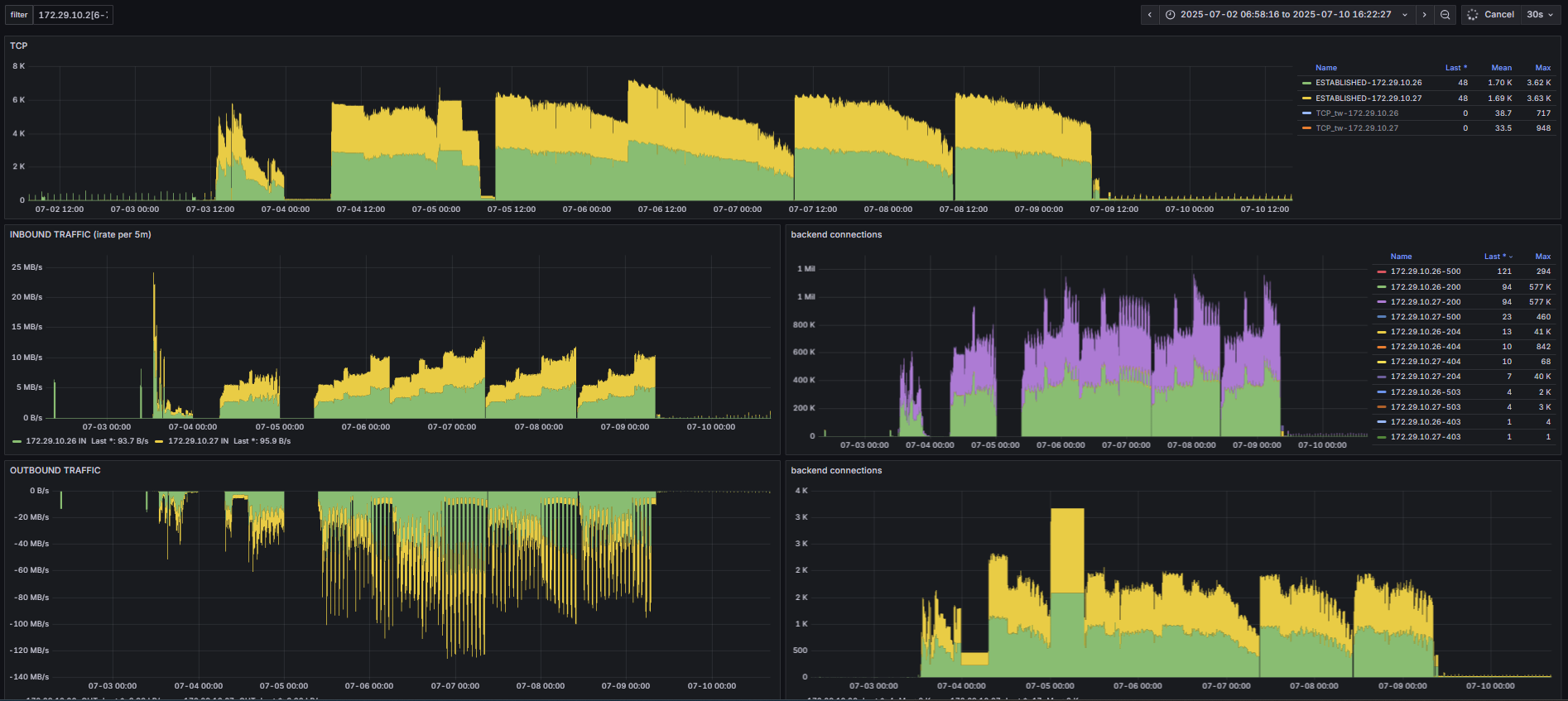Open the 30s refresh interval dropdown
This screenshot has width=1568, height=701.
pyautogui.click(x=1540, y=15)
